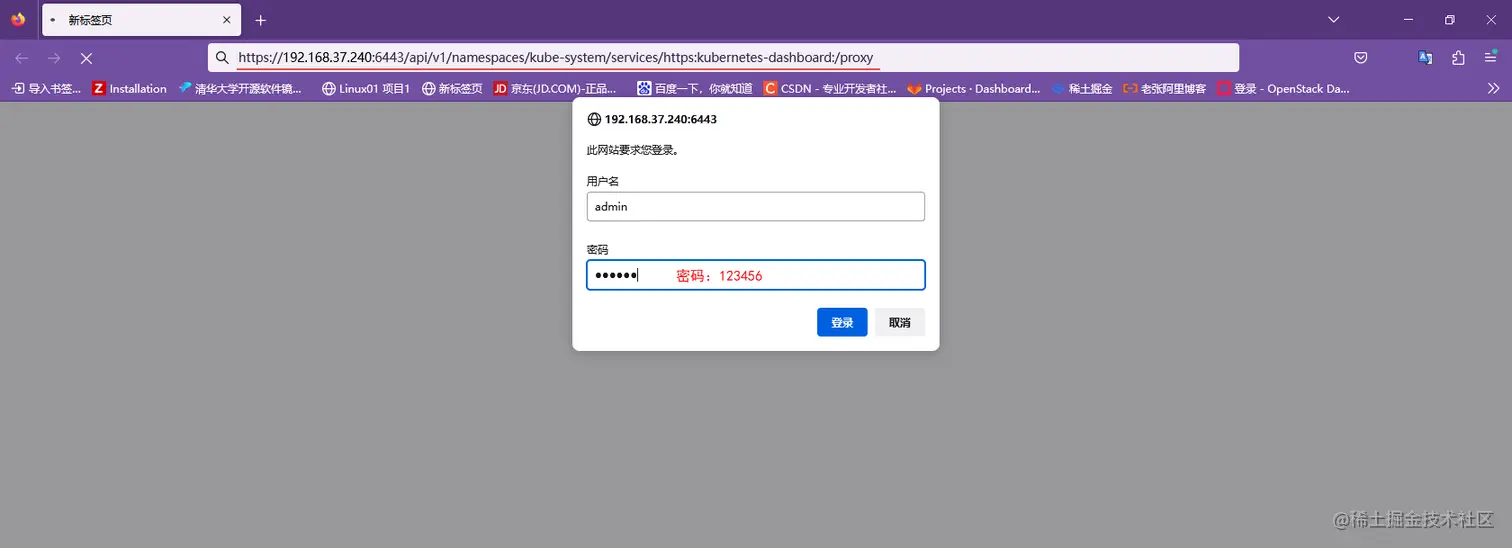
Task: Open the extensions puzzle icon
Action: tap(1458, 58)
